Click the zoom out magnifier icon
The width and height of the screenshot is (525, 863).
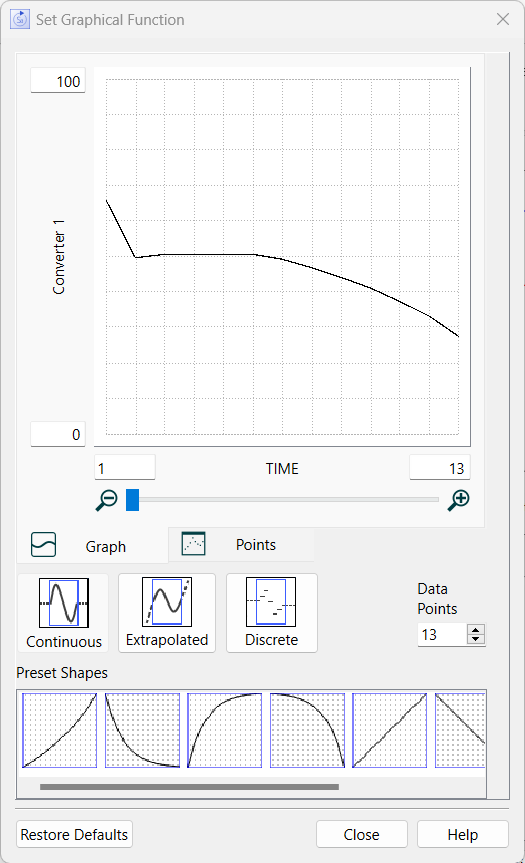pos(106,500)
